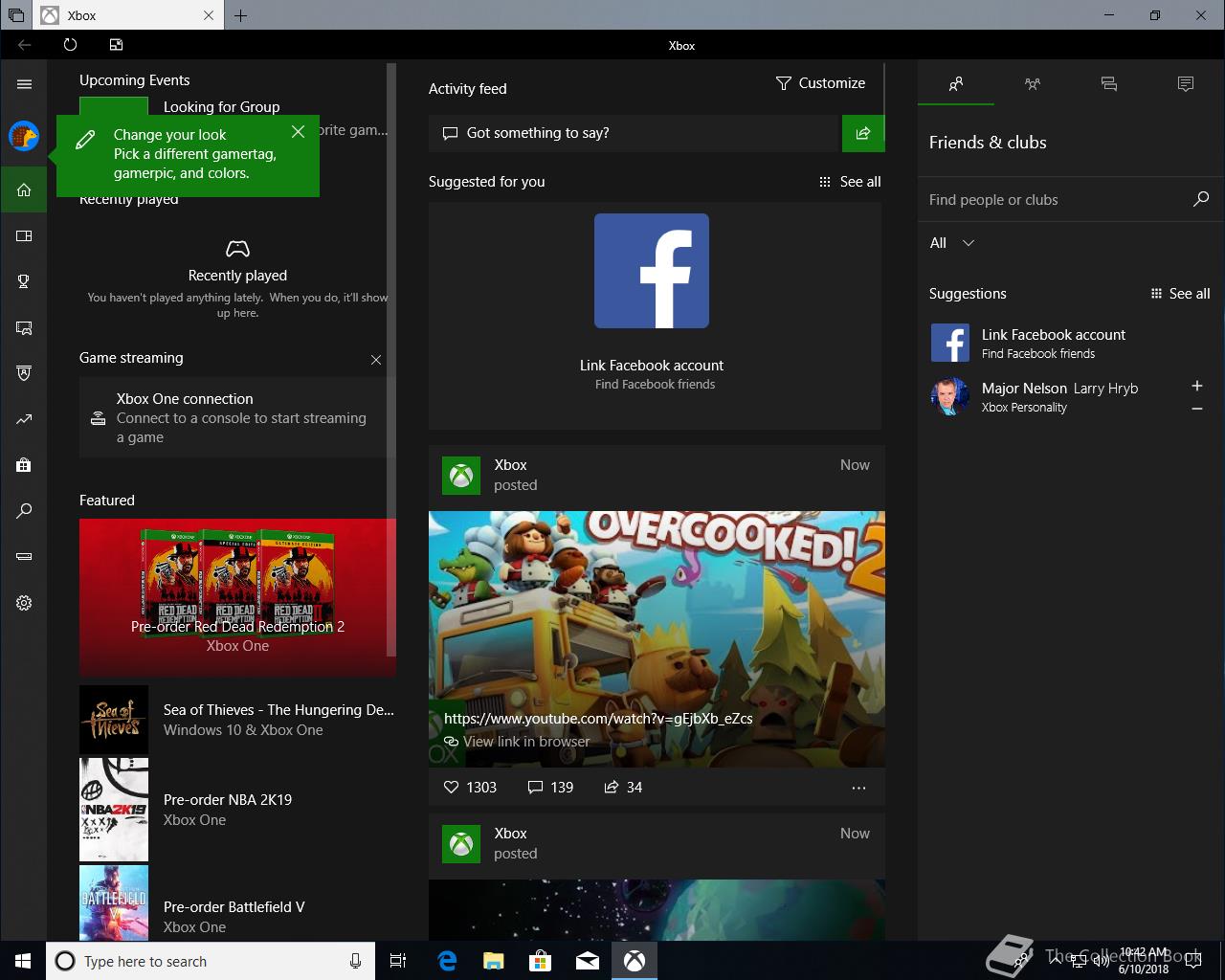The width and height of the screenshot is (1225, 980).
Task: Open new tab with plus icon
Action: (240, 15)
